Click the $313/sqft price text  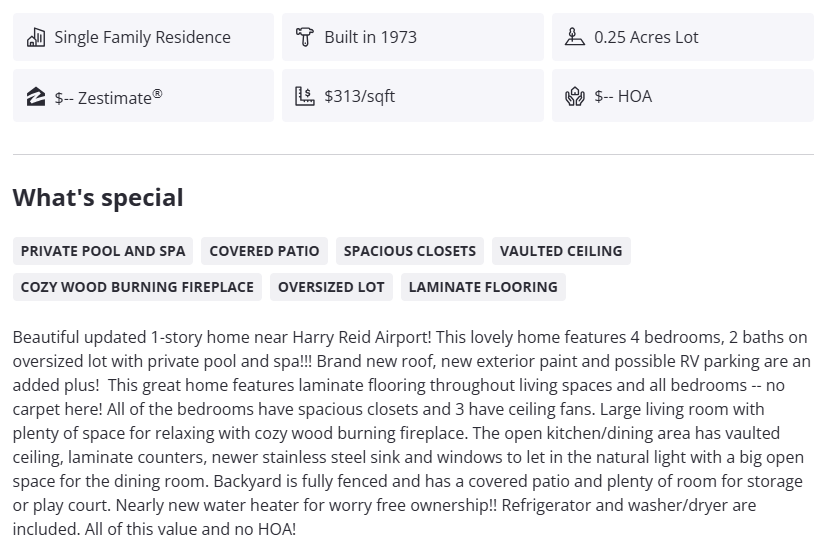click(359, 97)
